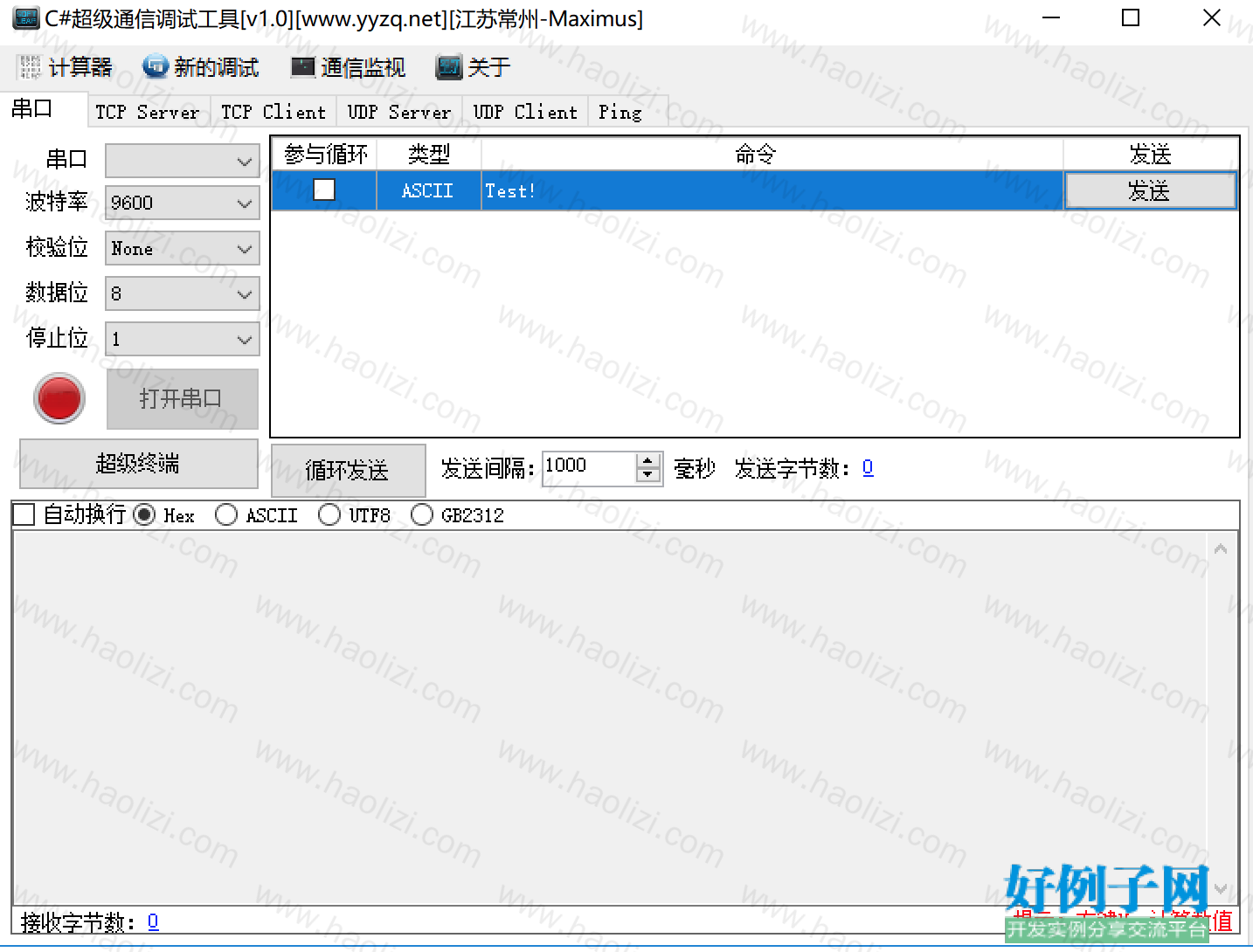The width and height of the screenshot is (1253, 952).
Task: Click the 发送 column header
Action: pos(1151,155)
